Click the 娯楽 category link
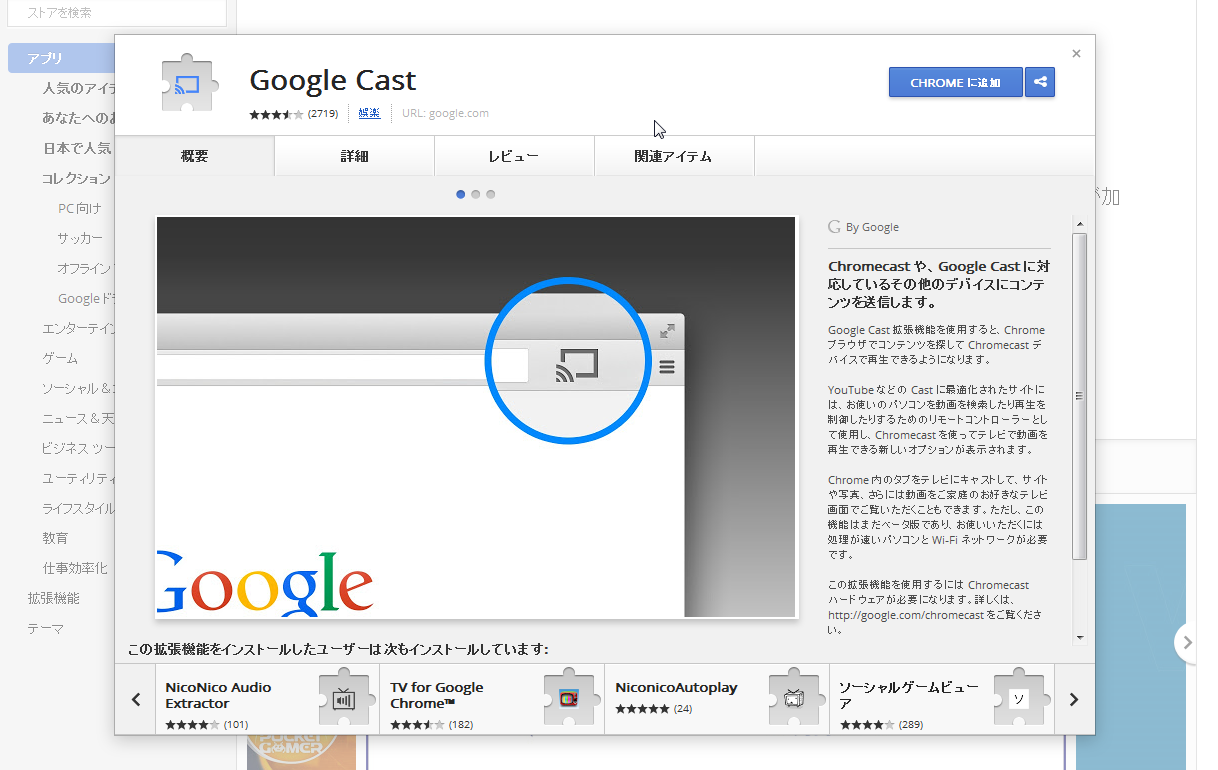The height and width of the screenshot is (770, 1218). click(369, 113)
